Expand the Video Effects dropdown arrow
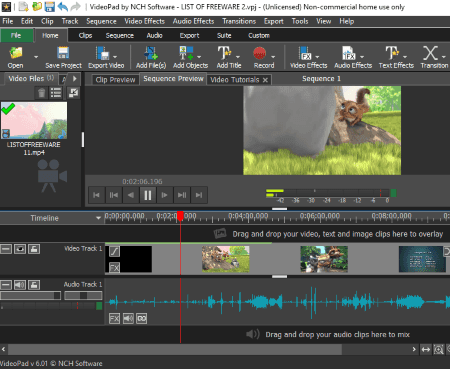This screenshot has width=450, height=369. (317, 57)
